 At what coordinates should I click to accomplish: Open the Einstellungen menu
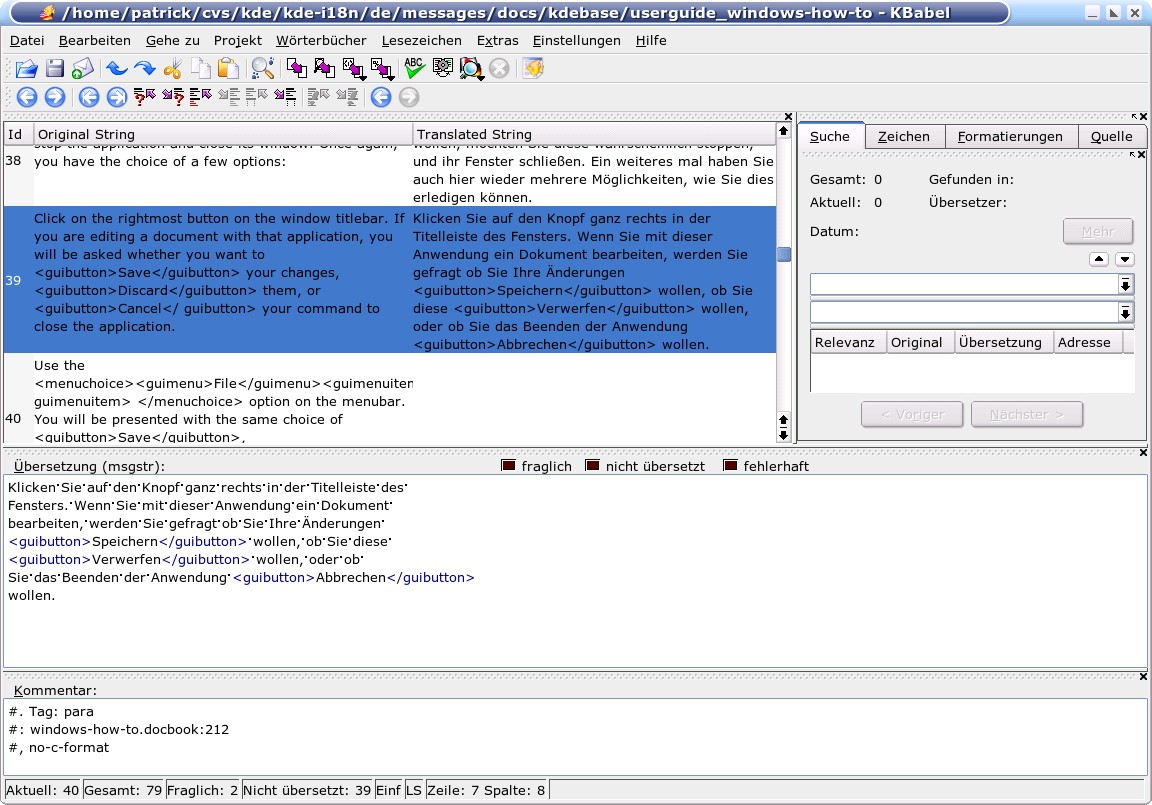tap(577, 40)
